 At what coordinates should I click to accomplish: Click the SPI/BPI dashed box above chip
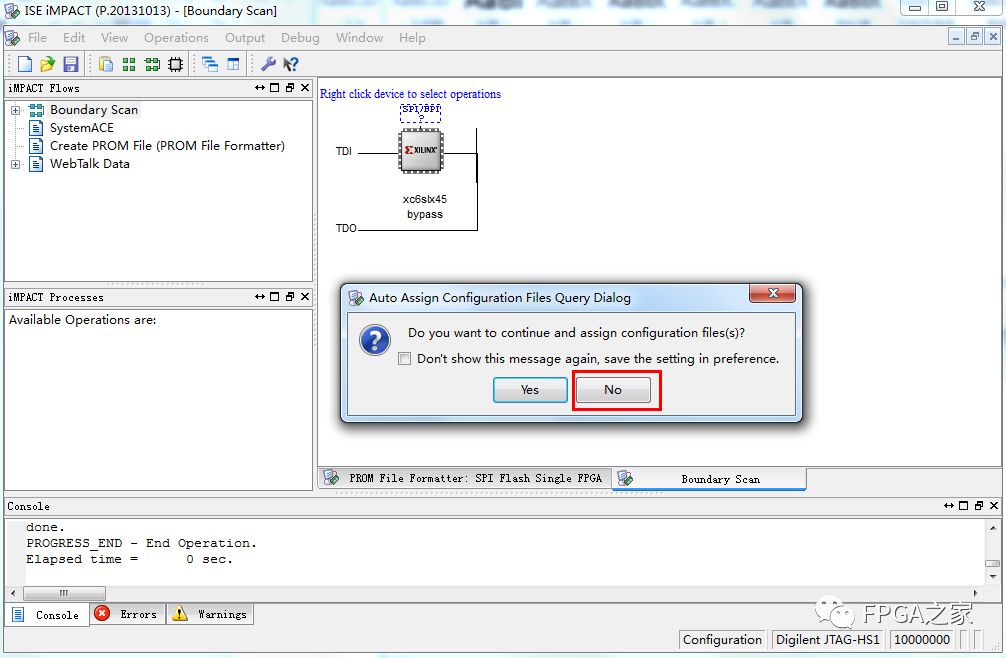point(421,113)
